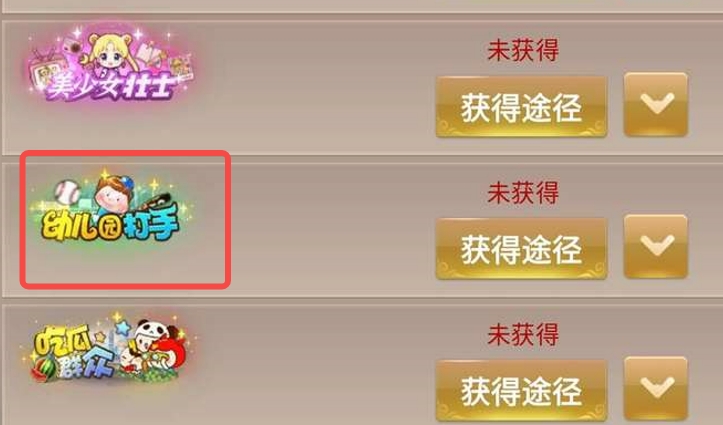The image size is (723, 425).
Task: Click the 未获得 status in 吃瓜群众 row
Action: point(523,335)
